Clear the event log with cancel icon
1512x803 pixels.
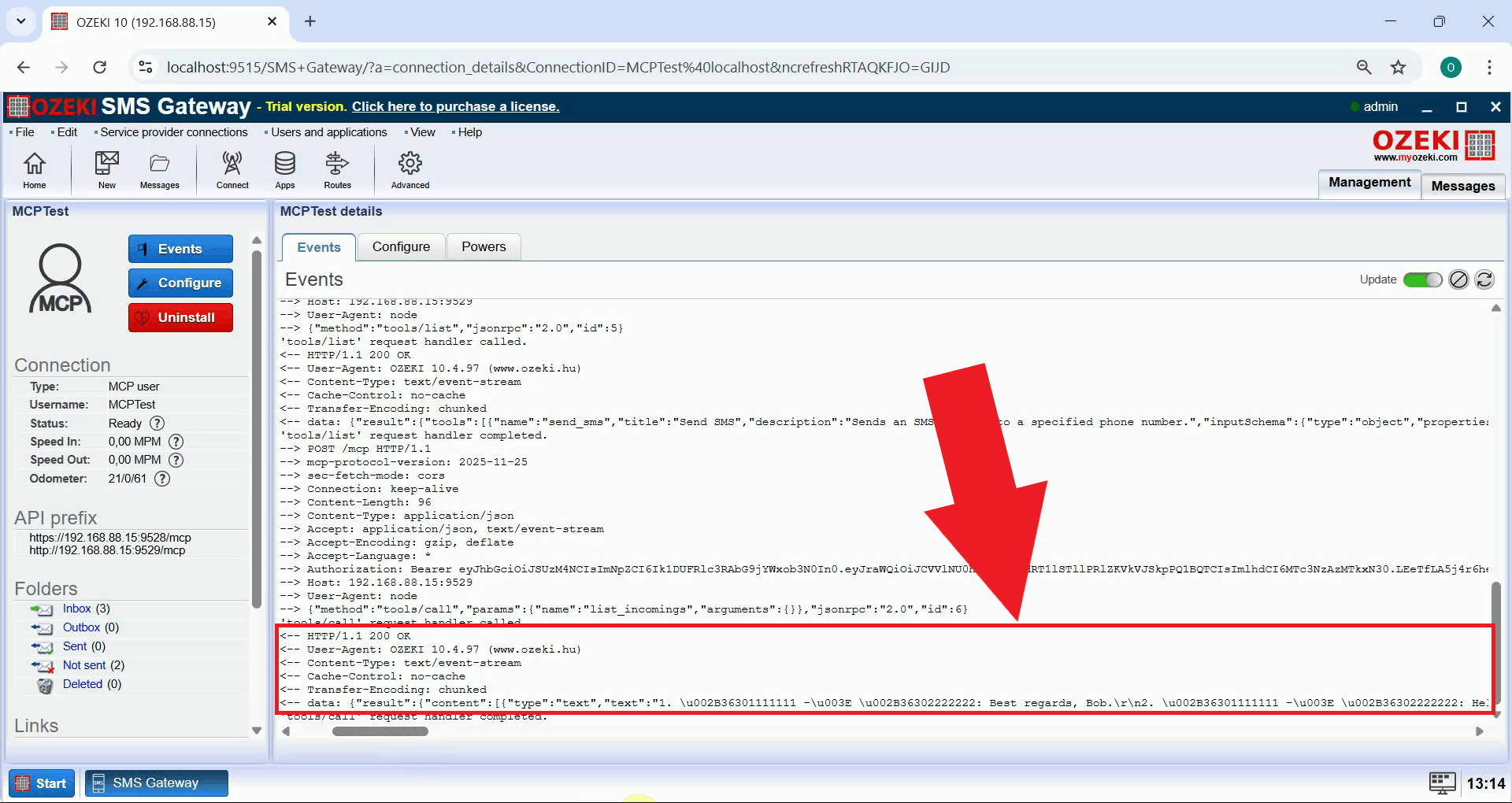pyautogui.click(x=1458, y=279)
